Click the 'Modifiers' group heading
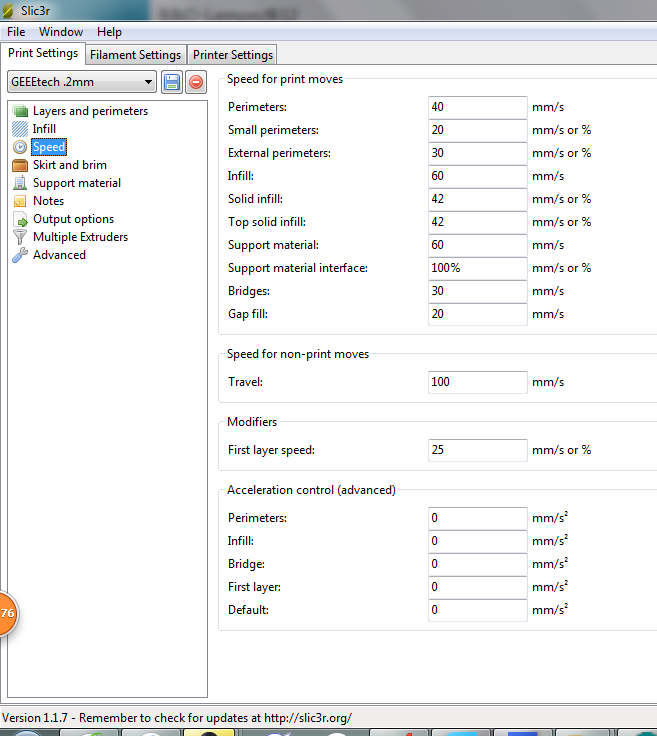Image resolution: width=657 pixels, height=736 pixels. tap(252, 422)
